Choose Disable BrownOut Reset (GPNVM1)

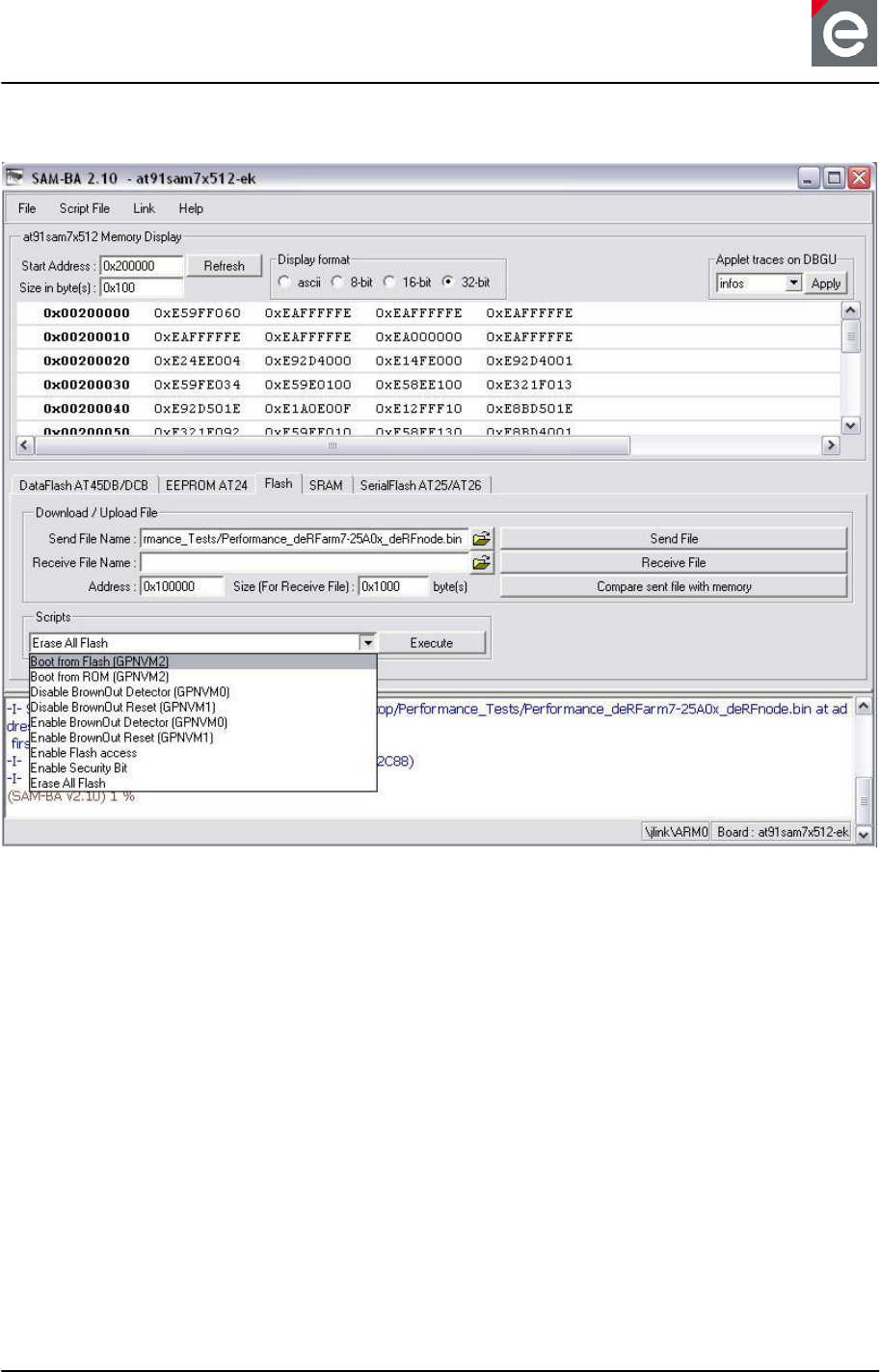pos(202,708)
